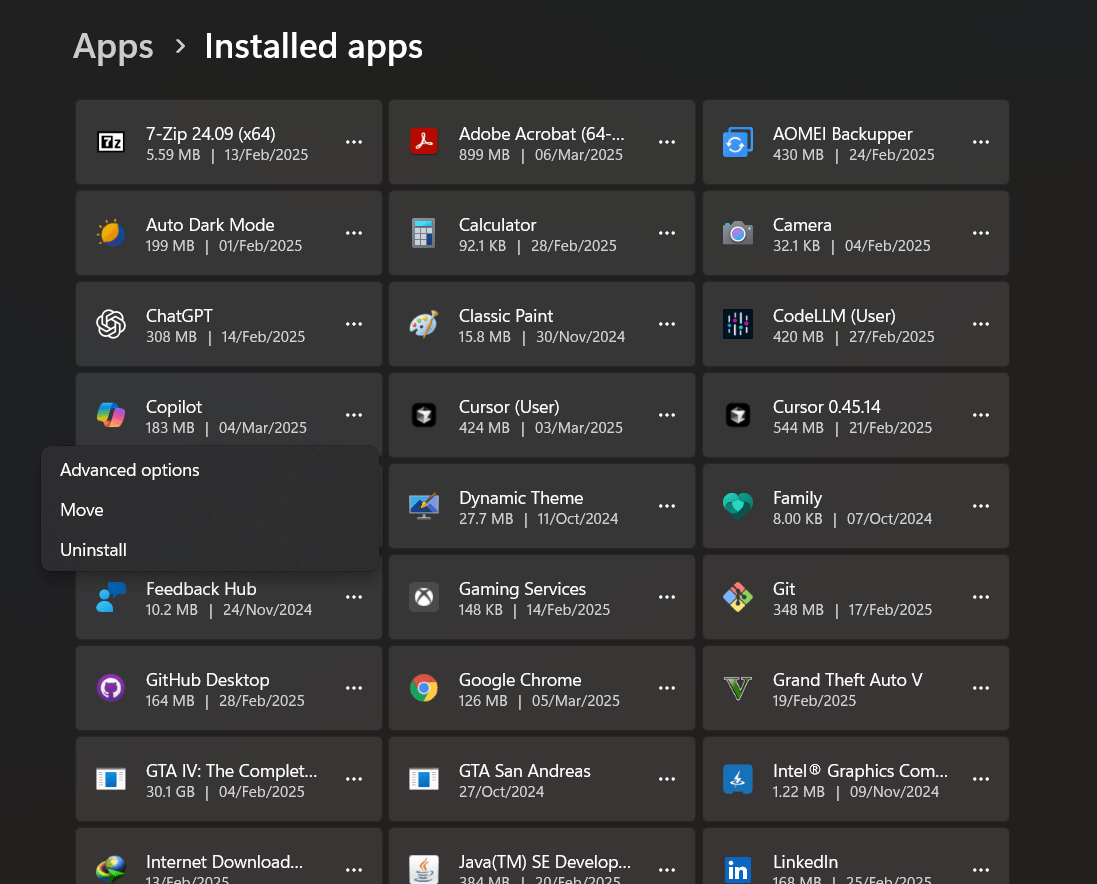1097x884 pixels.
Task: Open more options for AOMEI Backupper
Action: [x=981, y=142]
